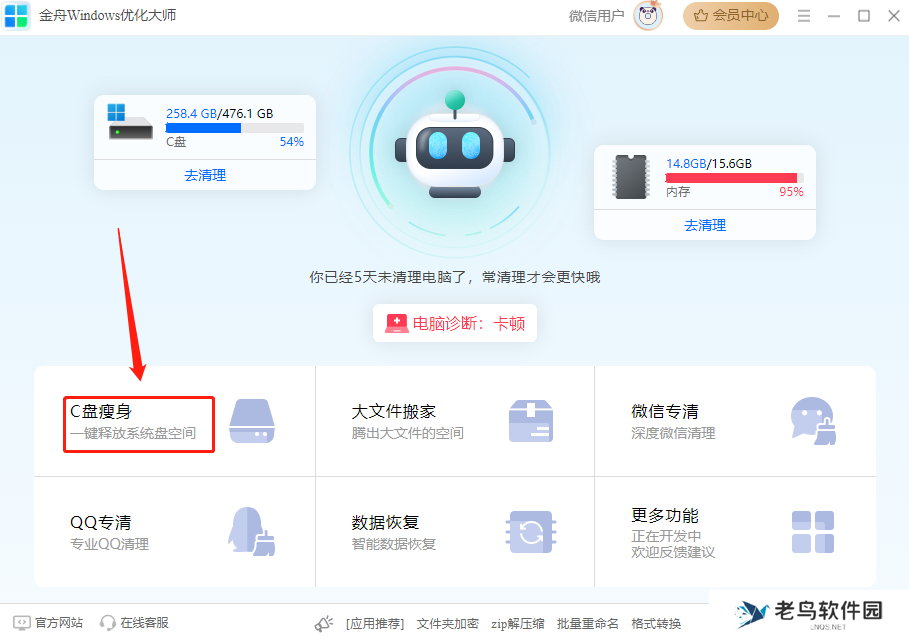Select the 数据恢复 recovery arrows icon
Image resolution: width=909 pixels, height=640 pixels.
click(x=531, y=531)
